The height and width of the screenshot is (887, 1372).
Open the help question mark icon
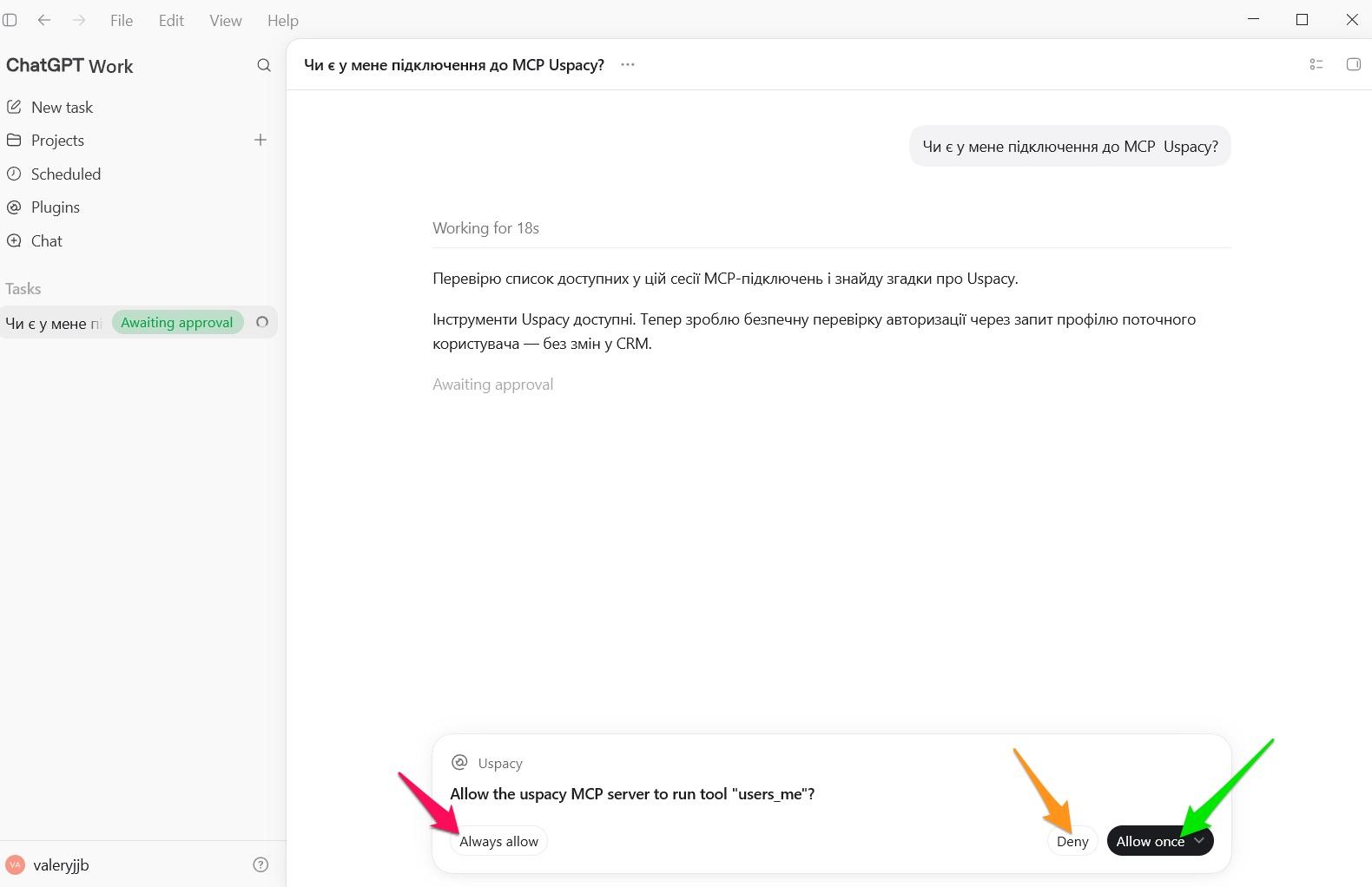(x=261, y=865)
